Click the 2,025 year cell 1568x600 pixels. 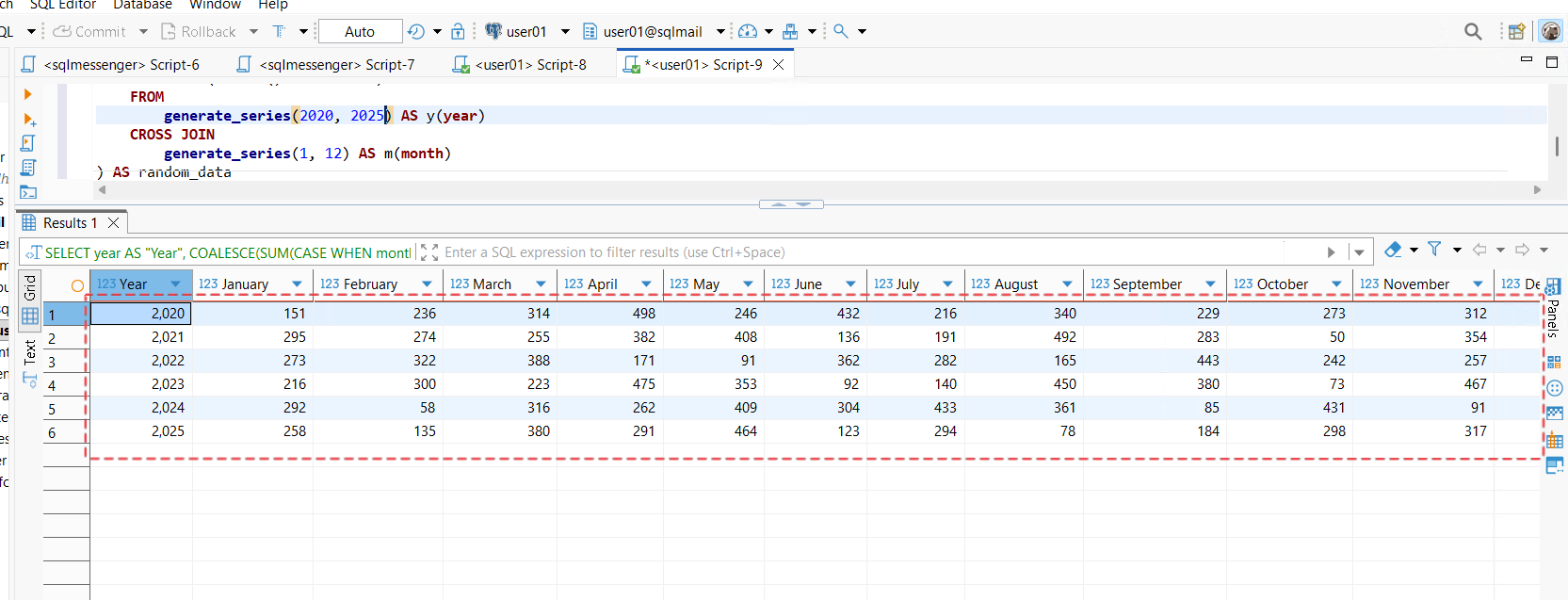click(141, 430)
